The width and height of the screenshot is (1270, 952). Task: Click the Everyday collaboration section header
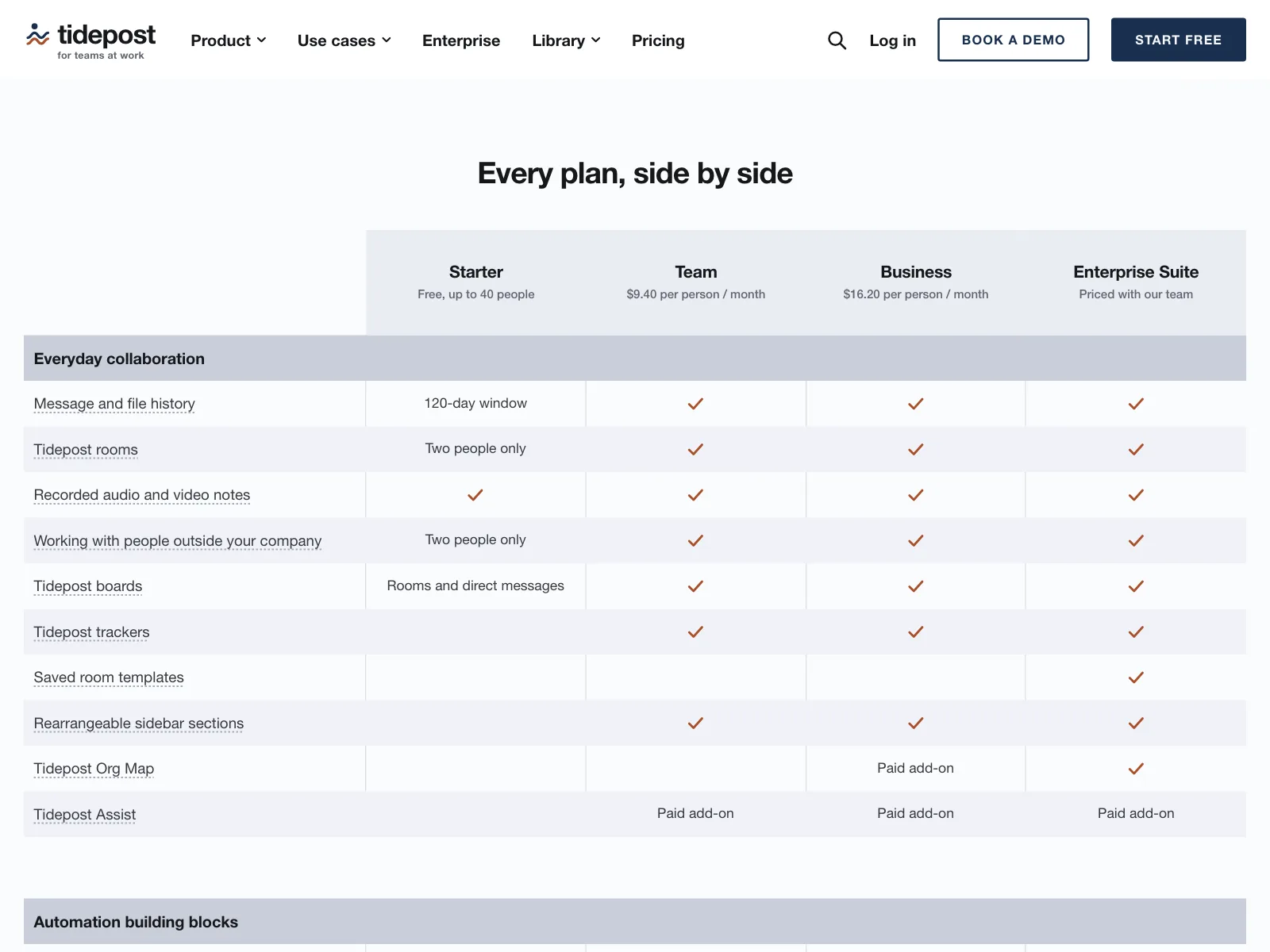635,359
